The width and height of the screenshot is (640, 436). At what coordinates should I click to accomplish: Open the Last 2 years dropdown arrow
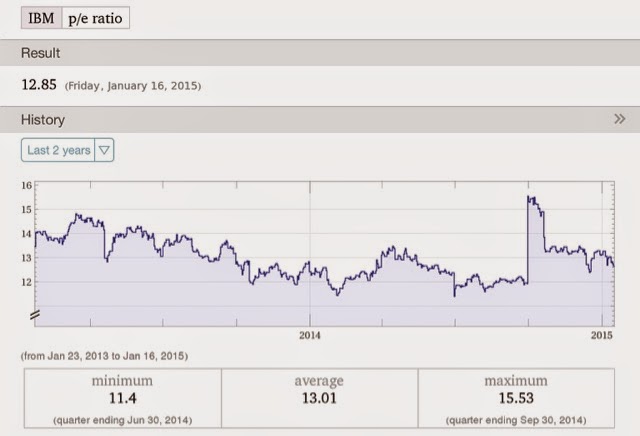pyautogui.click(x=104, y=150)
